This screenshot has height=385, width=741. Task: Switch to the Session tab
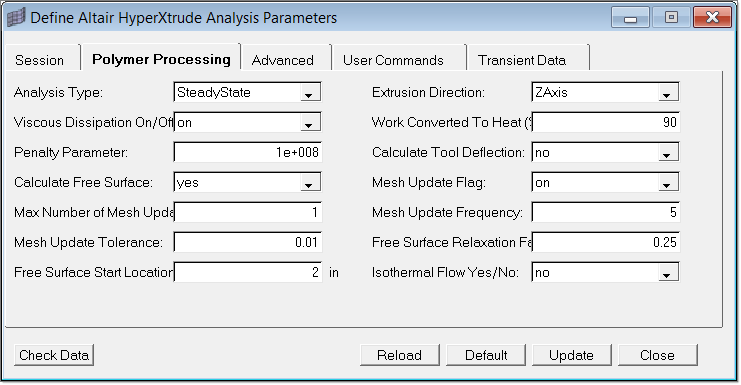click(42, 60)
